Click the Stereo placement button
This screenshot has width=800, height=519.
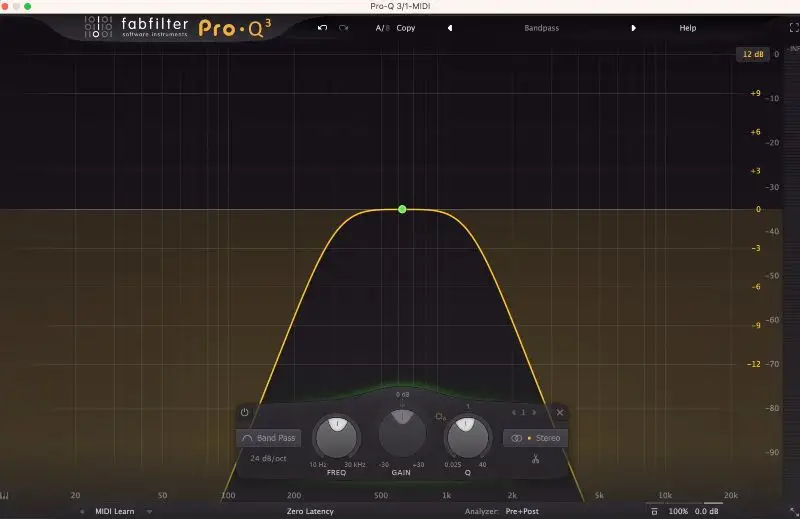point(535,438)
